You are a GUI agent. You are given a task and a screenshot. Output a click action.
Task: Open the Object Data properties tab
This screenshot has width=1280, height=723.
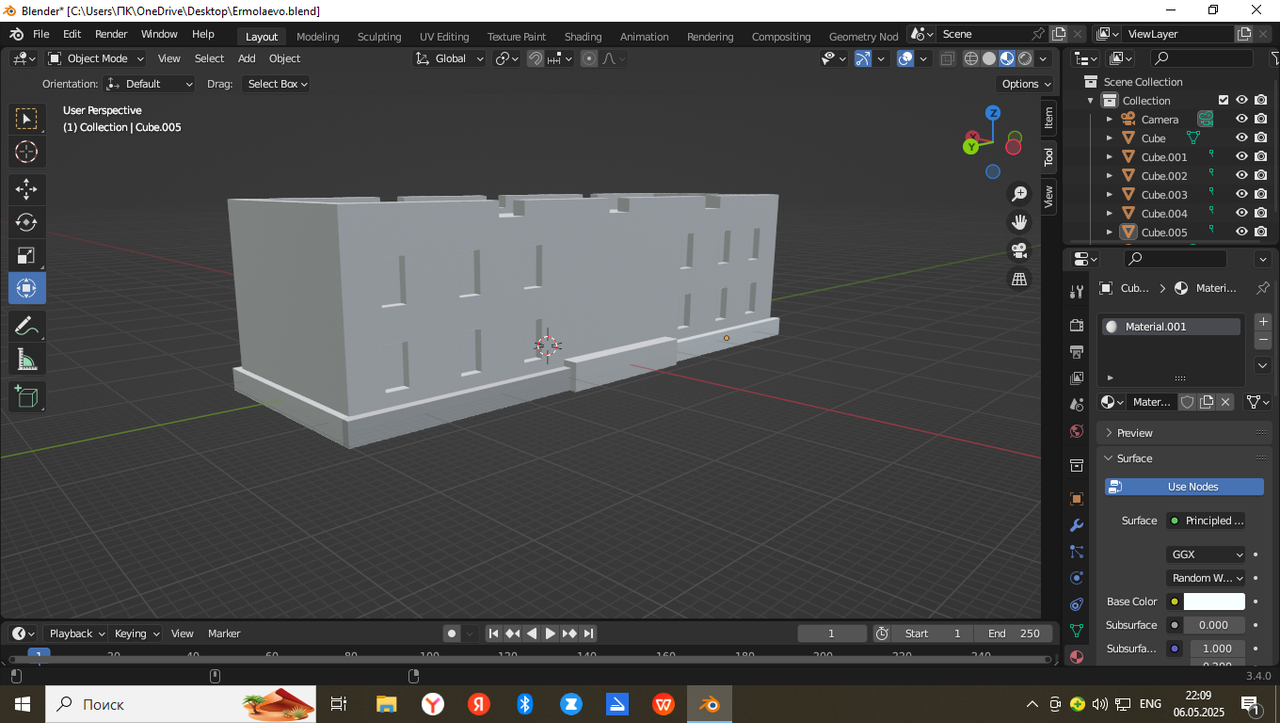pyautogui.click(x=1077, y=631)
